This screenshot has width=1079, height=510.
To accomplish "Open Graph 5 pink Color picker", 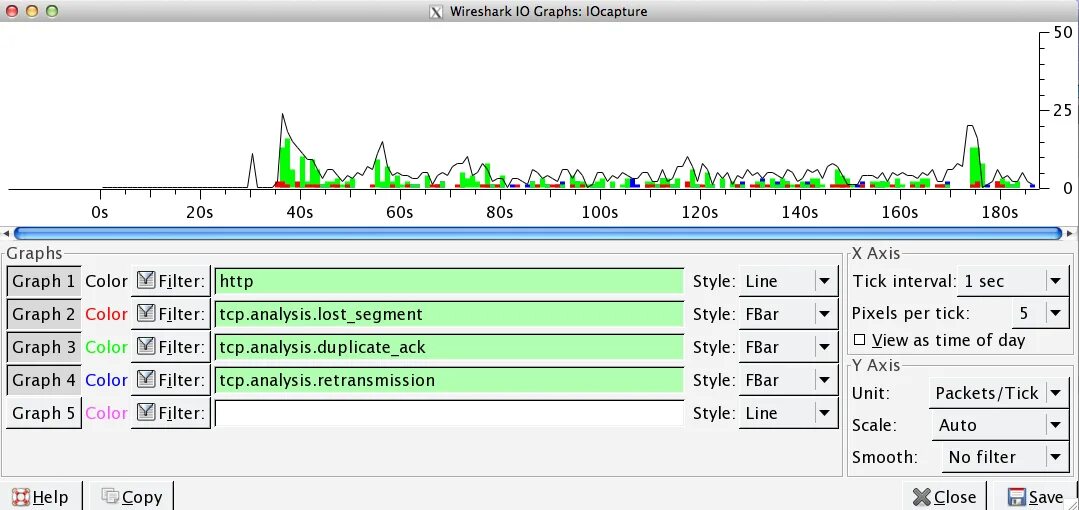I will 106,414.
